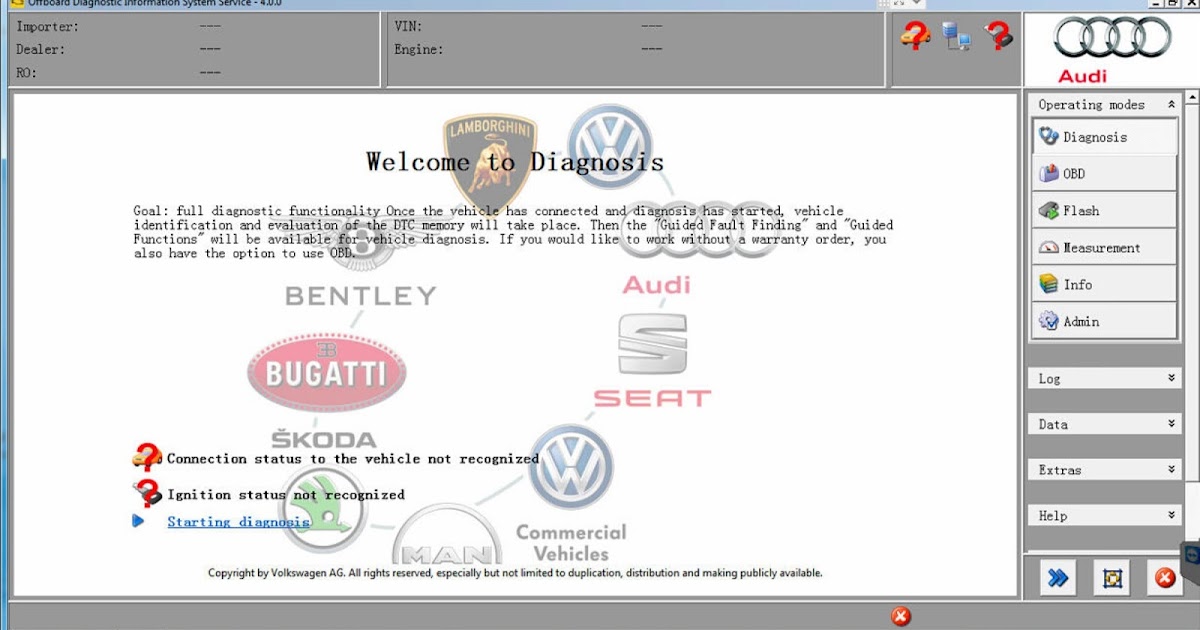This screenshot has width=1200, height=630.
Task: Click the green Skoda brand logo
Action: 322,509
